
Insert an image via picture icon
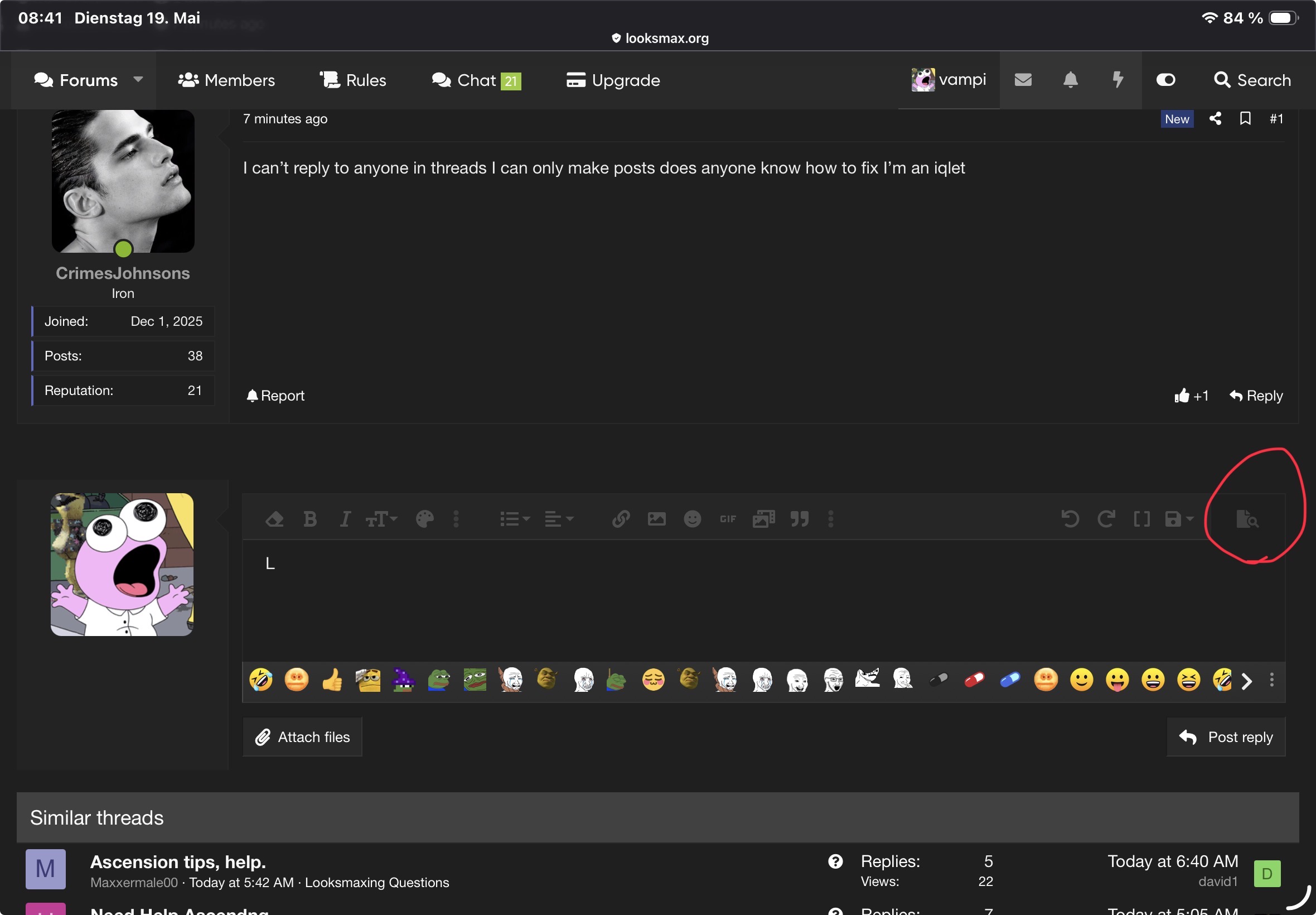(656, 519)
